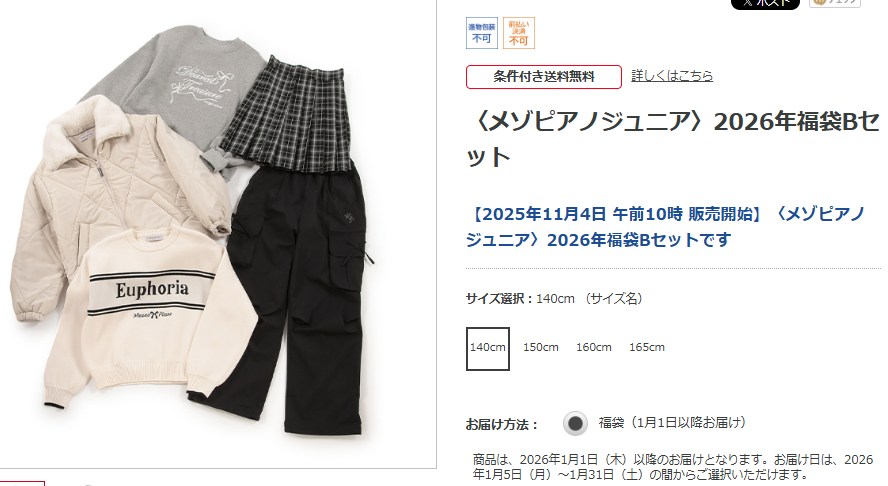Select the 福袋 delivery method radio button
This screenshot has width=888, height=486.
(x=575, y=423)
